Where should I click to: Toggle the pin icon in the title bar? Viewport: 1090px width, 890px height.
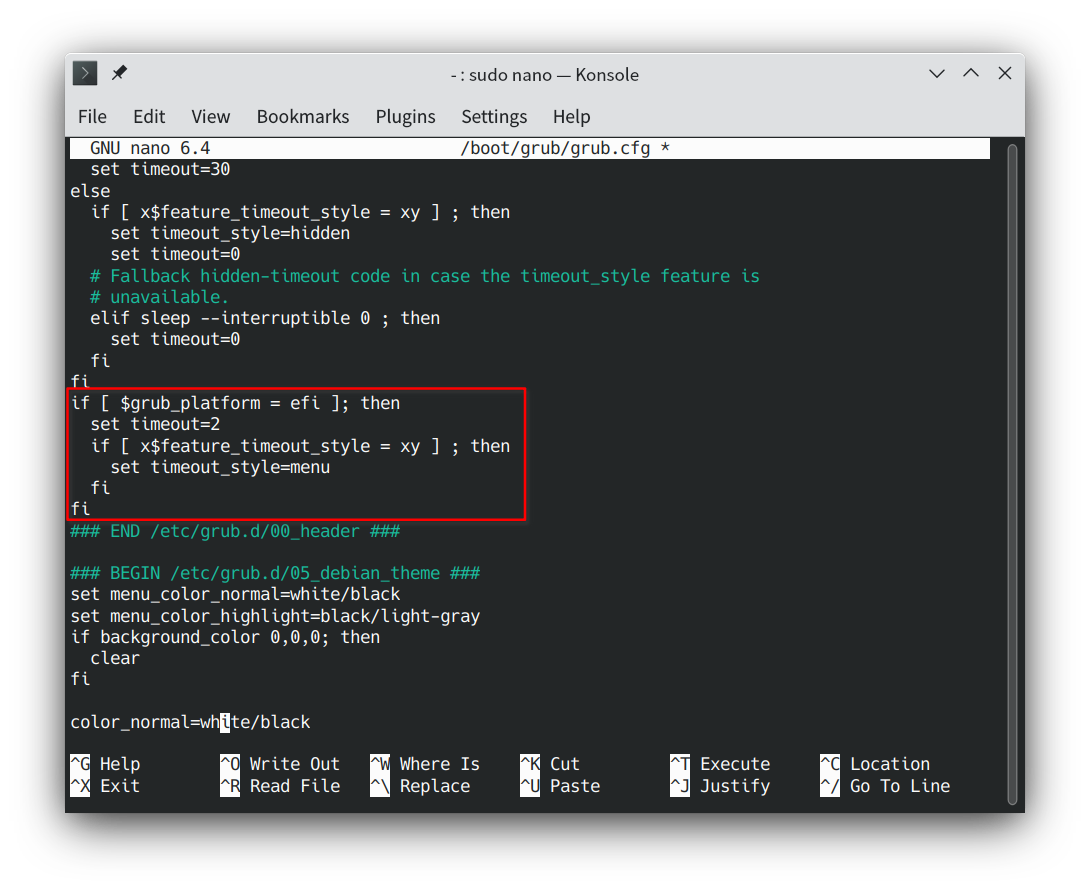tap(119, 74)
